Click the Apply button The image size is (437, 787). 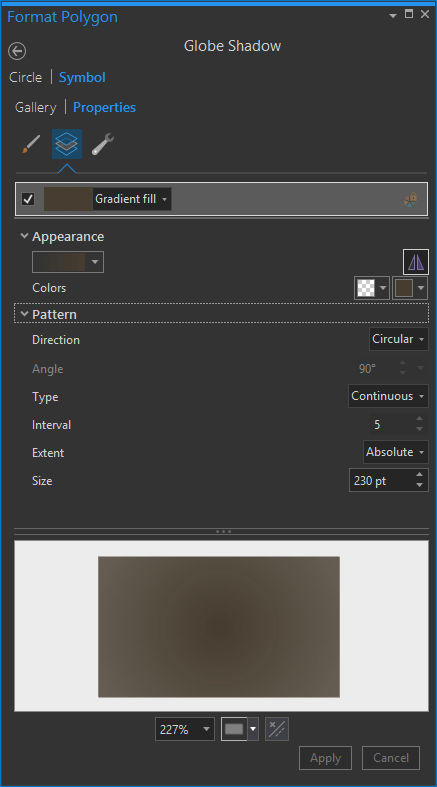click(x=325, y=758)
